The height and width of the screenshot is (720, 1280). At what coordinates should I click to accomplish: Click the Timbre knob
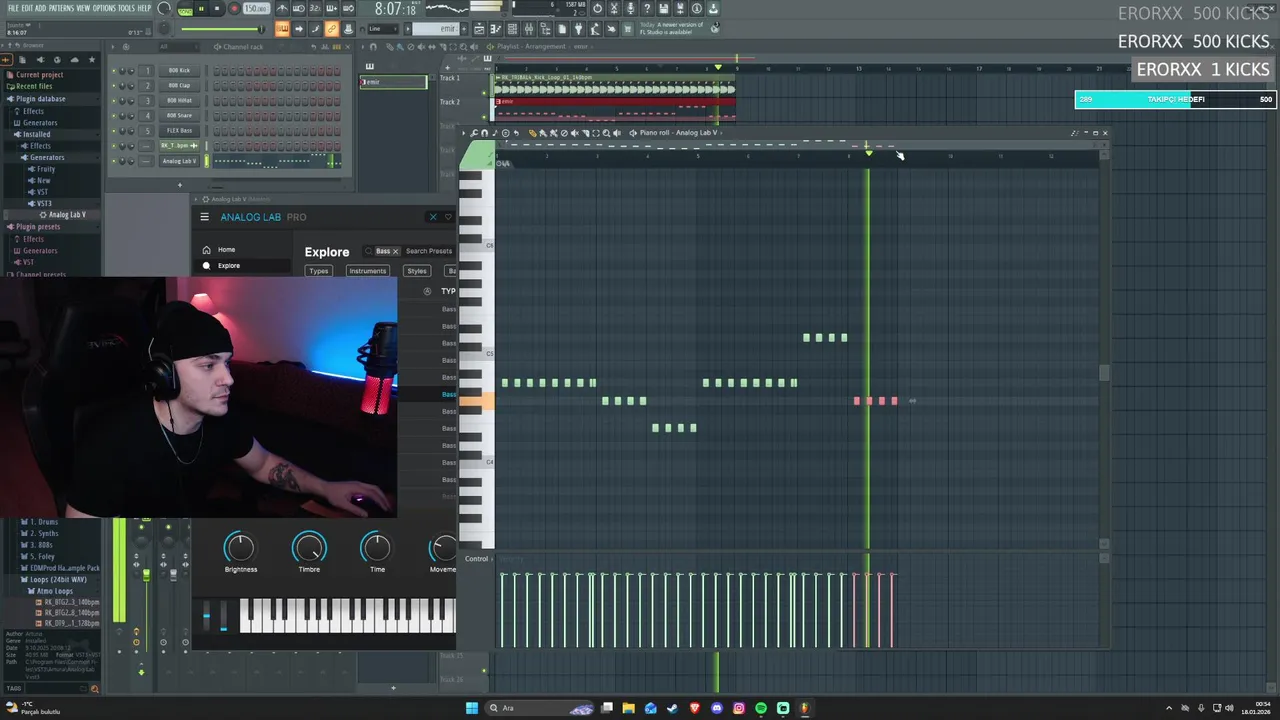[309, 547]
